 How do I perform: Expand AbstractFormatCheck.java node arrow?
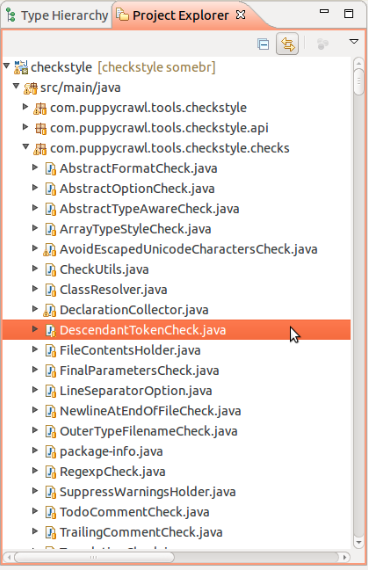tap(35, 168)
